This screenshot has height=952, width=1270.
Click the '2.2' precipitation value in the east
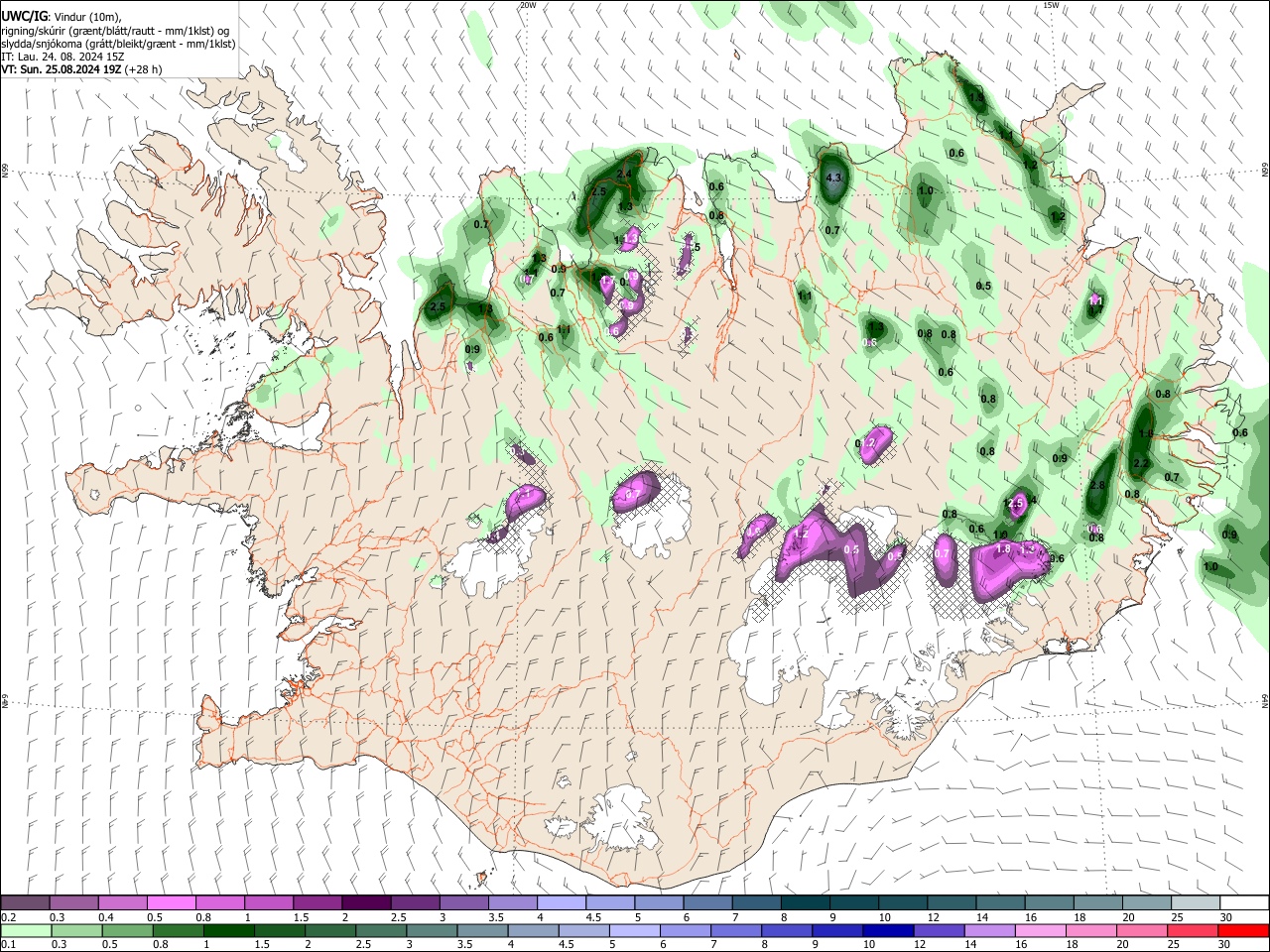coord(1141,464)
